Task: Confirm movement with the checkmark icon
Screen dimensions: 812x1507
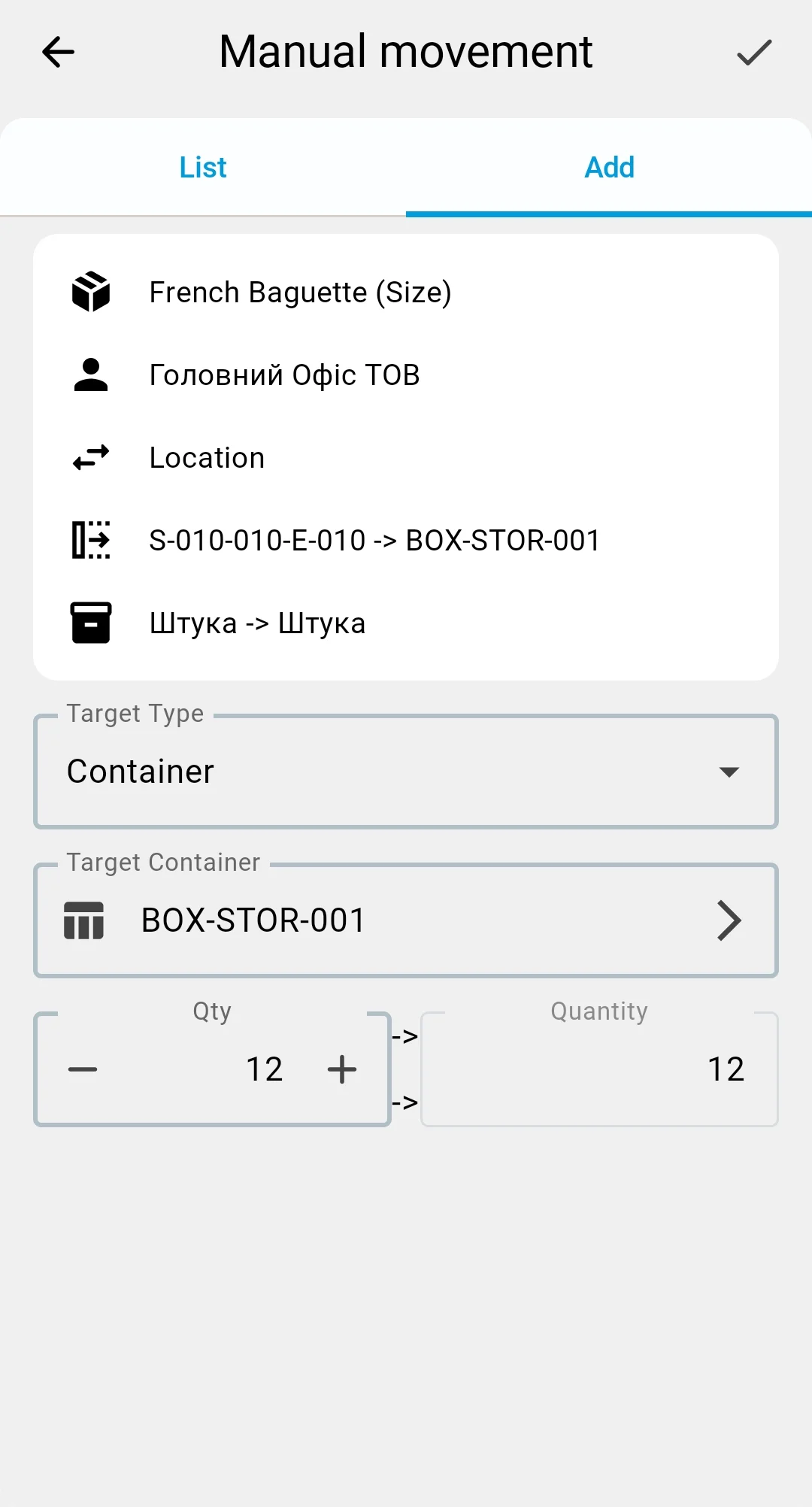Action: click(754, 52)
